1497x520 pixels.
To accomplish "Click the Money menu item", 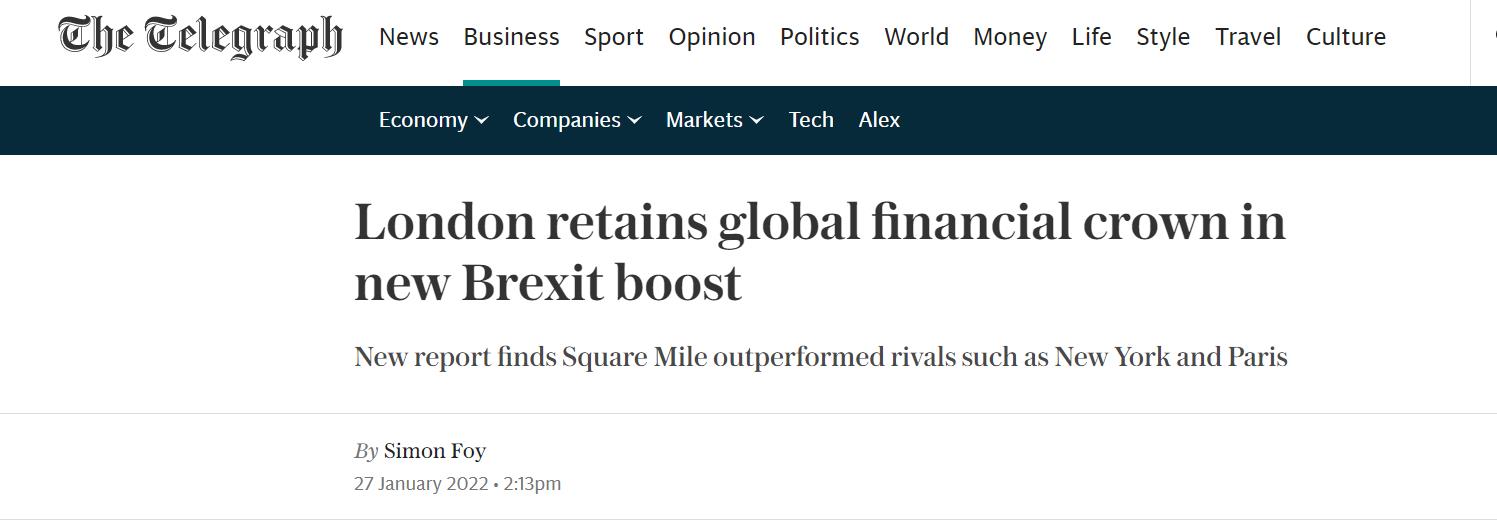I will click(1010, 37).
